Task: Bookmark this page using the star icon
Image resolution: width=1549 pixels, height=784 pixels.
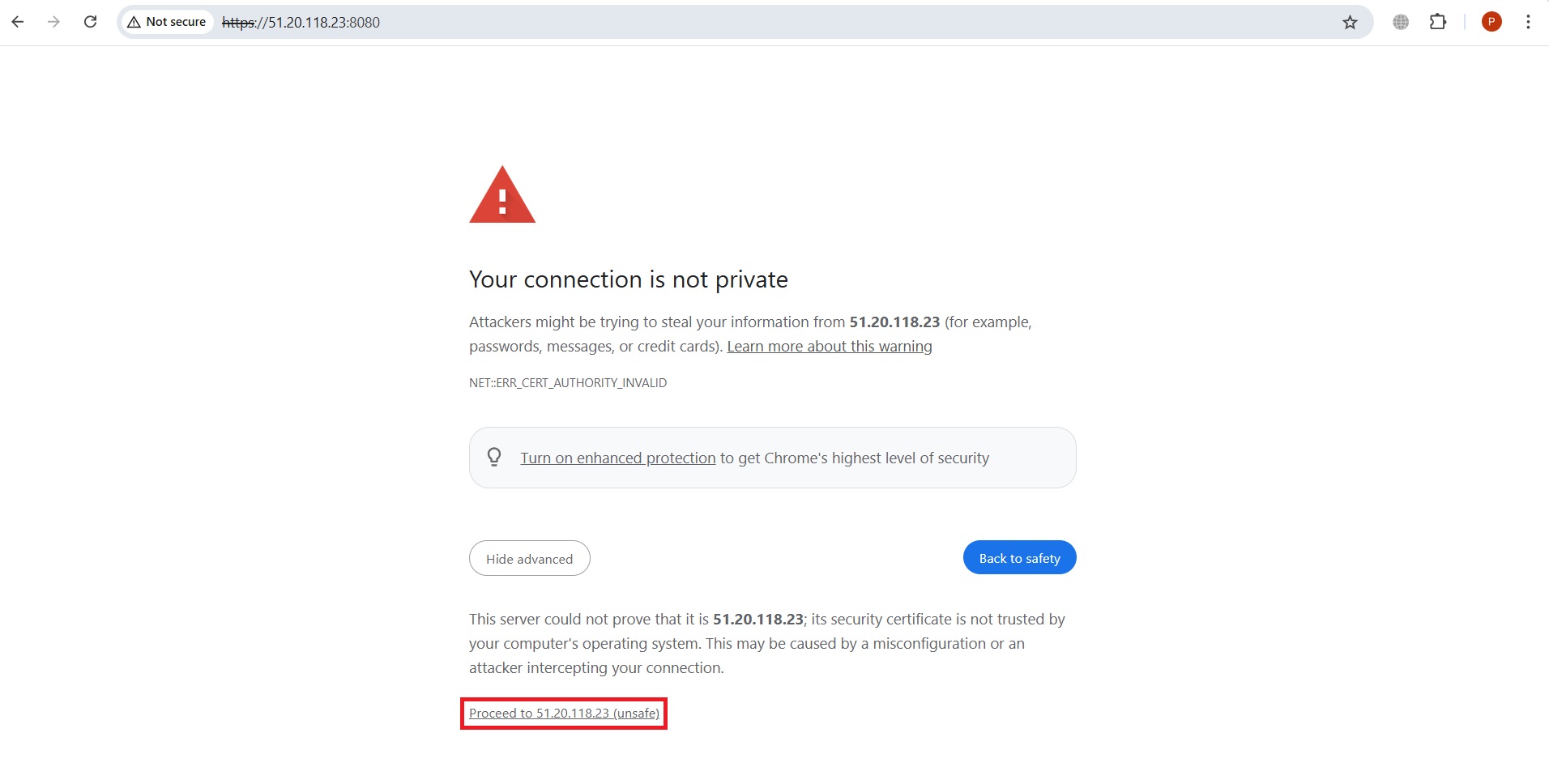Action: tap(1350, 22)
